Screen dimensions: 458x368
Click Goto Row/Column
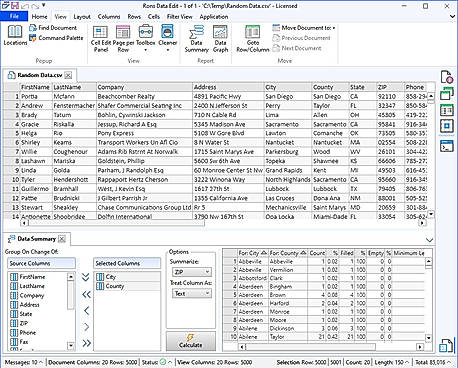pos(253,39)
